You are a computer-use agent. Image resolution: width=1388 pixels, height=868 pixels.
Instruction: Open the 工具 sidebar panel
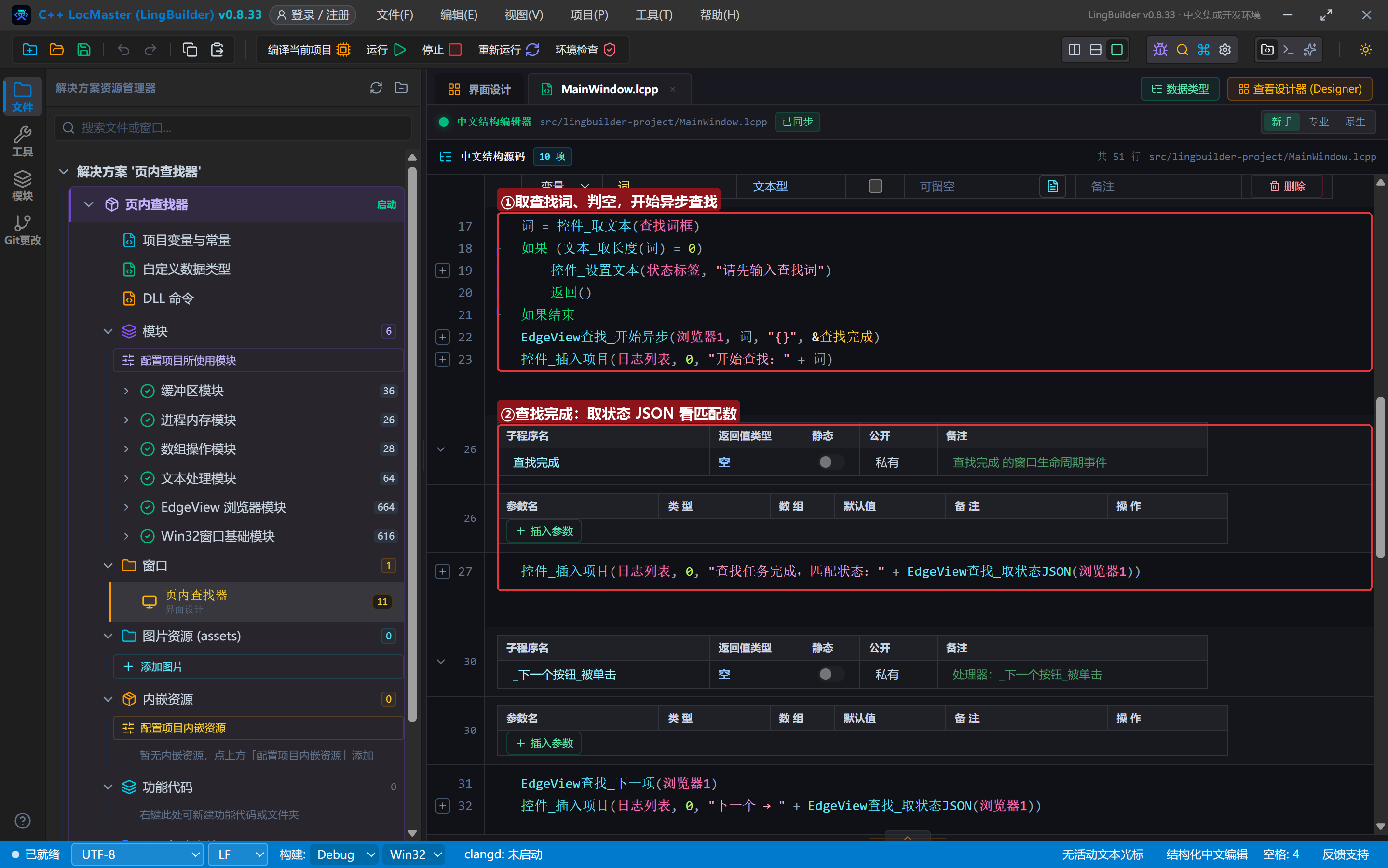[x=22, y=141]
